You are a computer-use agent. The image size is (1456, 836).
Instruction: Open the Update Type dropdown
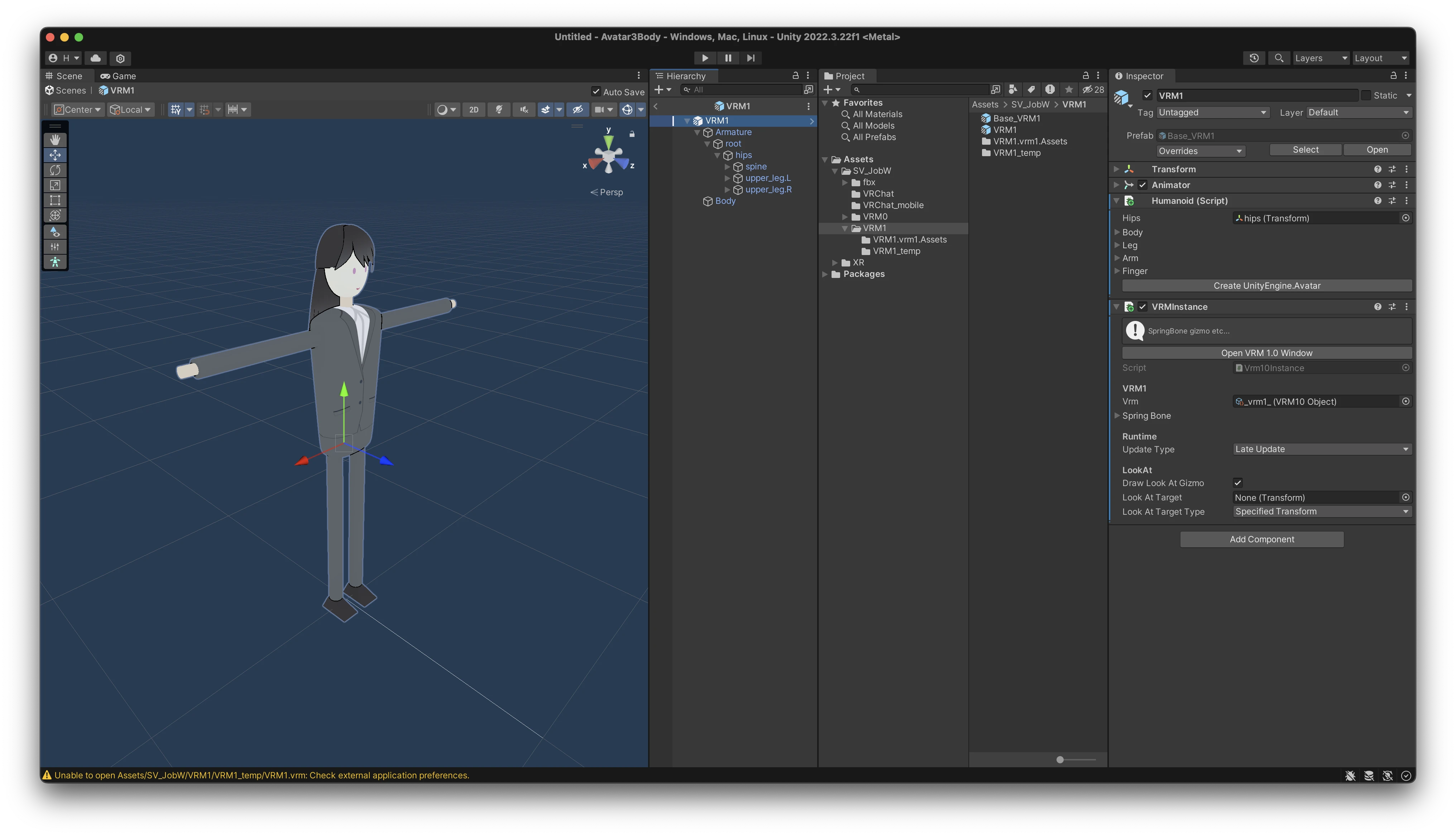1322,449
